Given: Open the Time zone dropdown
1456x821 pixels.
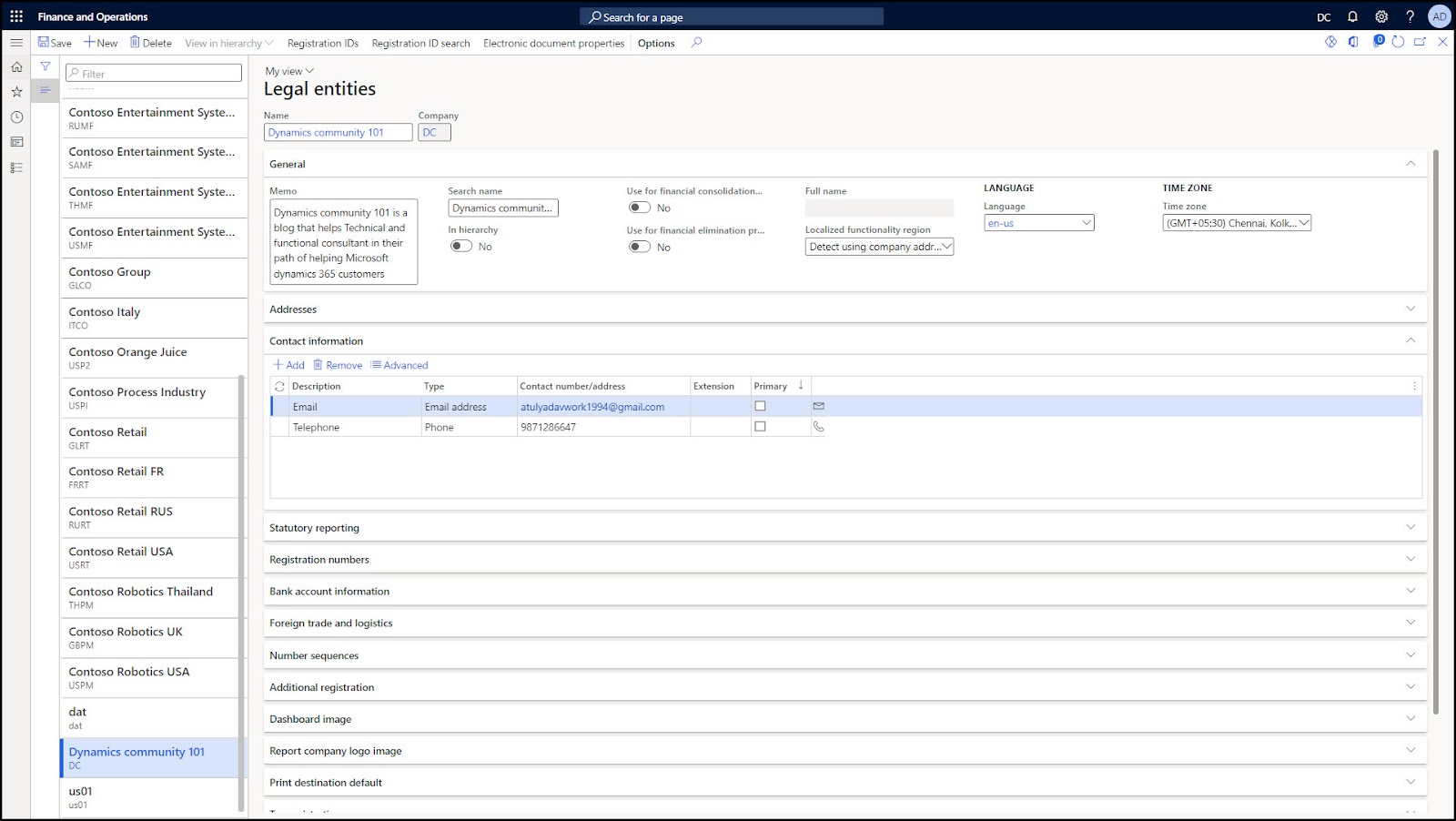Looking at the screenshot, I should (1236, 223).
